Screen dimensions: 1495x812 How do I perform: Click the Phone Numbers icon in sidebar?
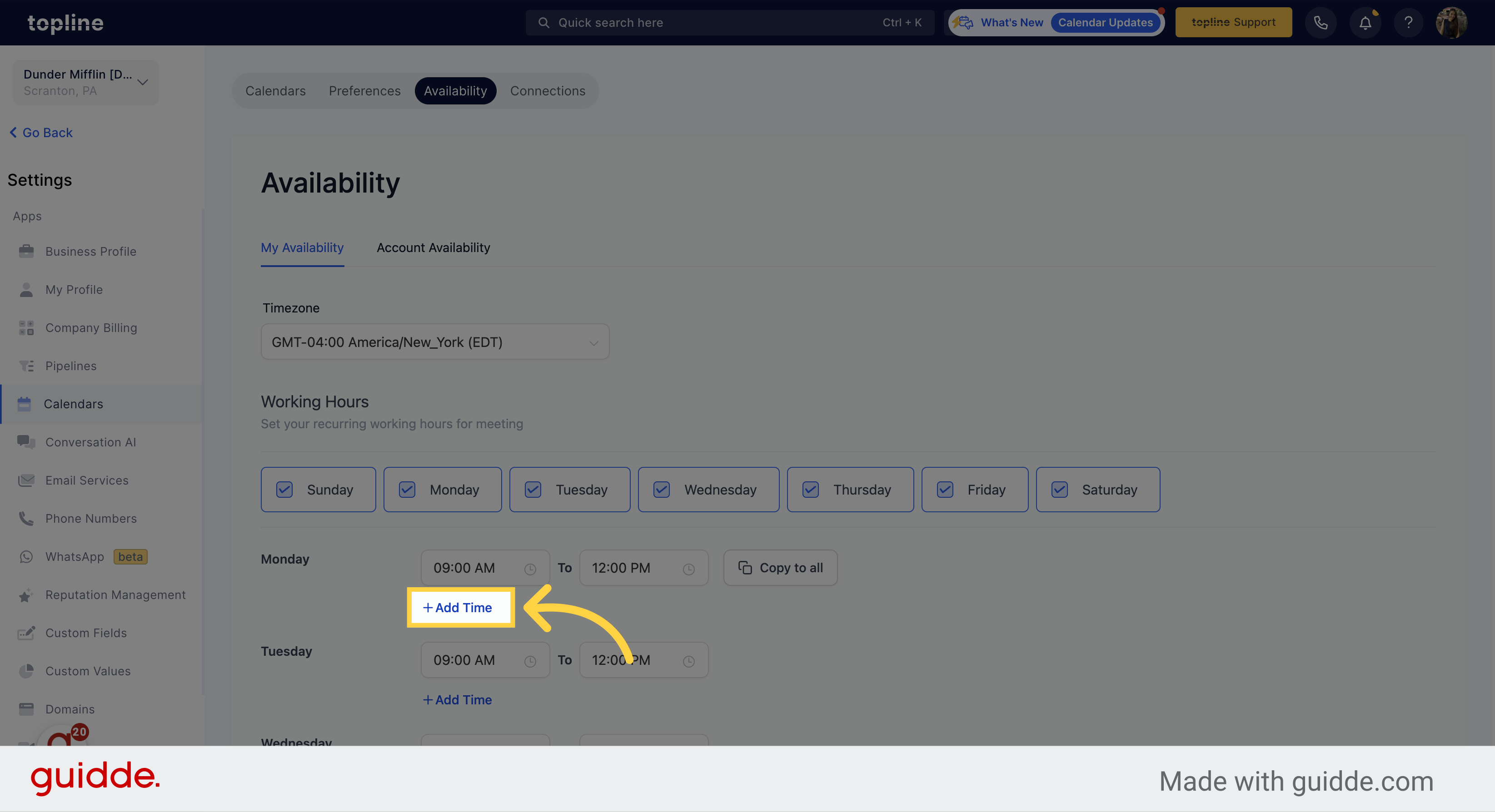[x=26, y=519]
